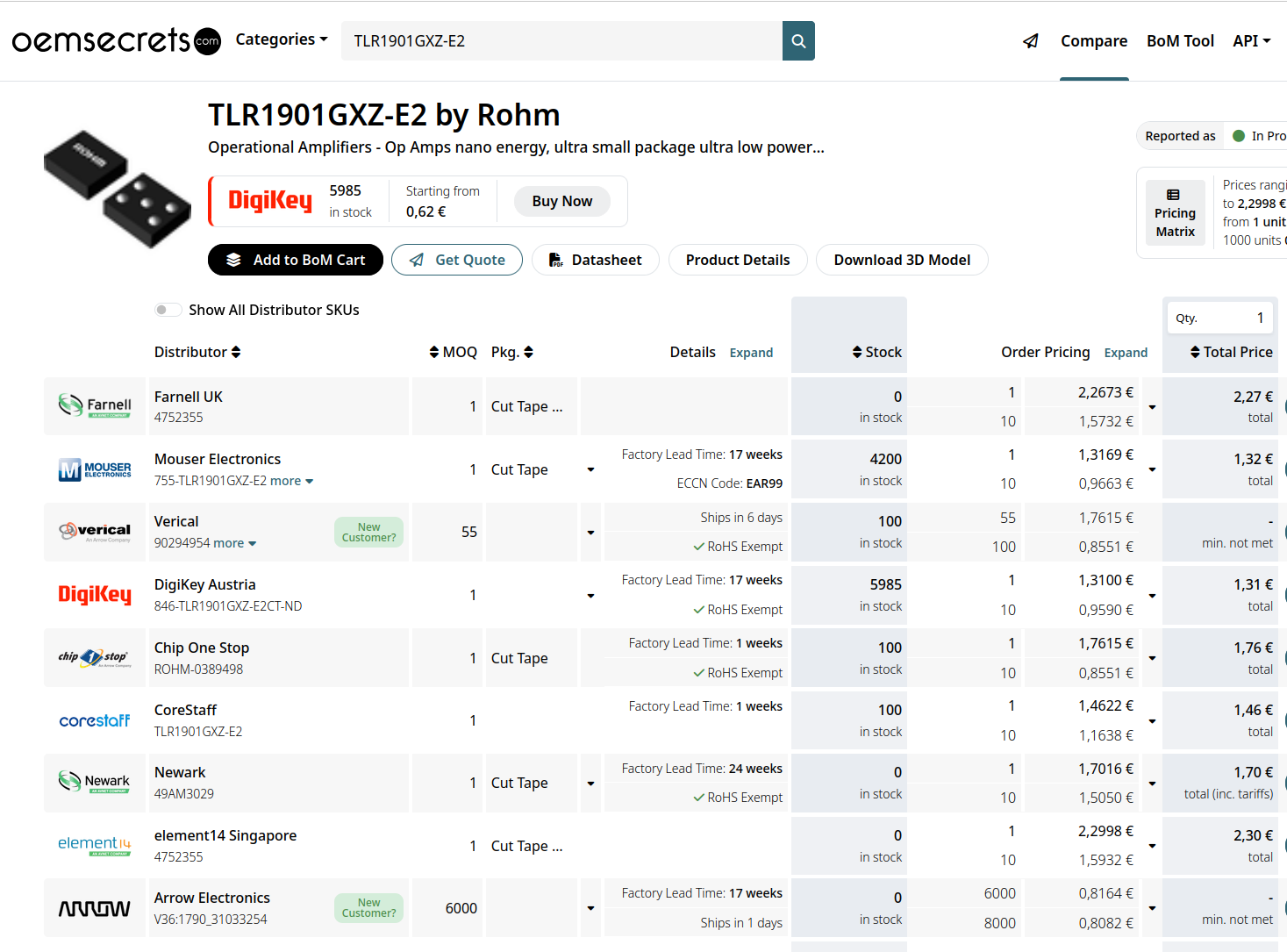Sort by Stock column
1287x952 pixels.
[x=876, y=352]
